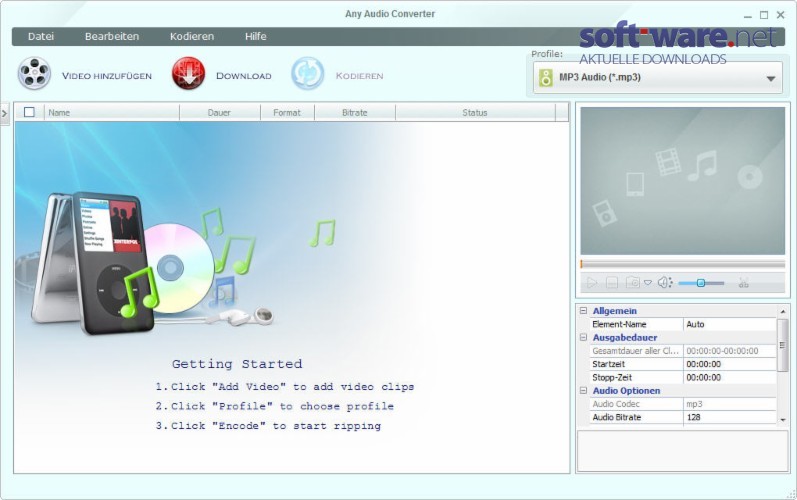This screenshot has width=797, height=500.
Task: Select the Element-Name label
Action: [x=619, y=324]
